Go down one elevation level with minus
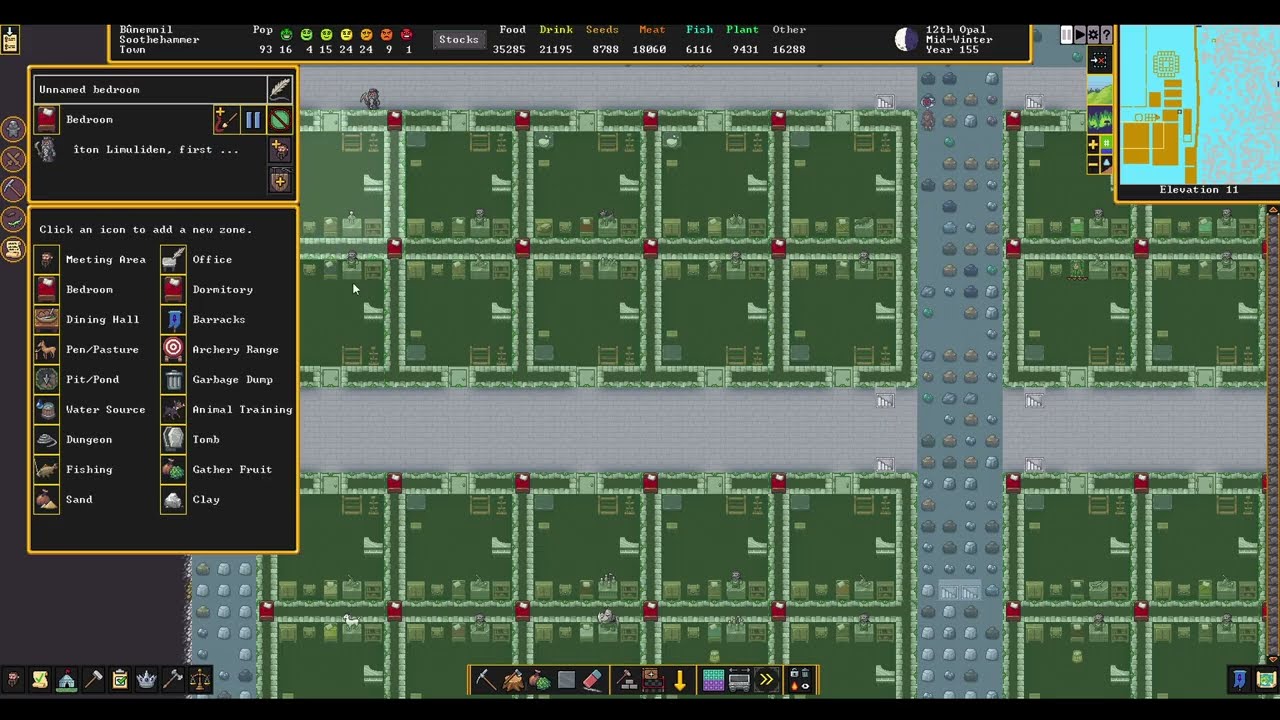 pyautogui.click(x=1093, y=163)
